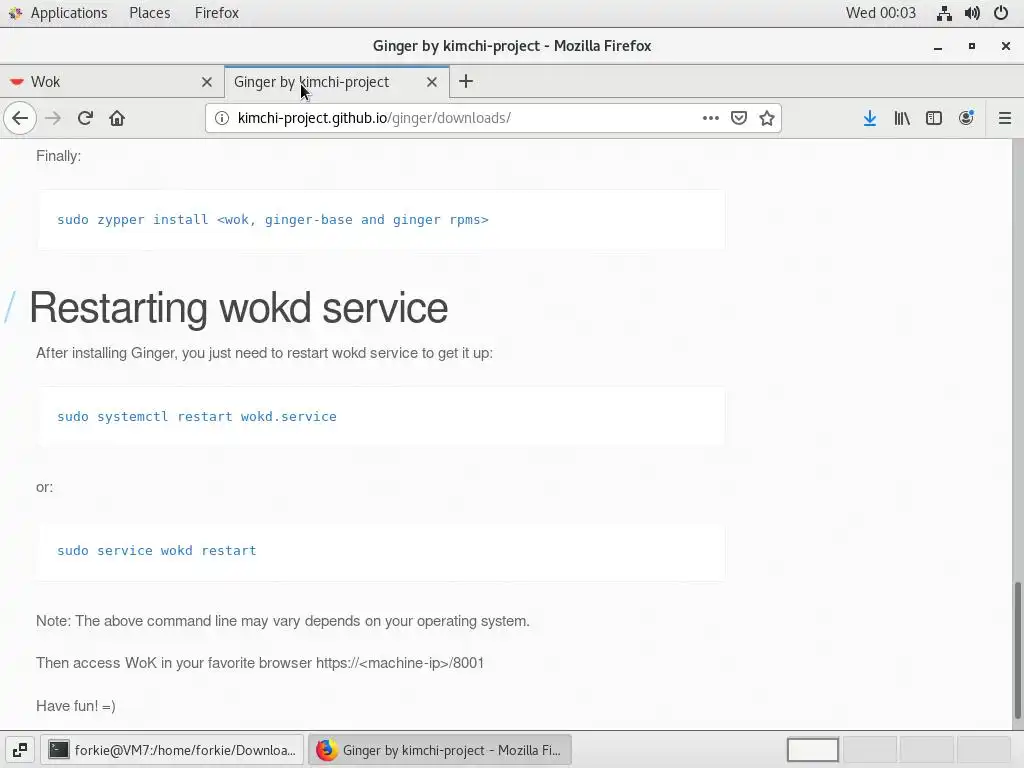Switch to the fourth workspace
This screenshot has height=768, width=1024.
pyautogui.click(x=984, y=750)
